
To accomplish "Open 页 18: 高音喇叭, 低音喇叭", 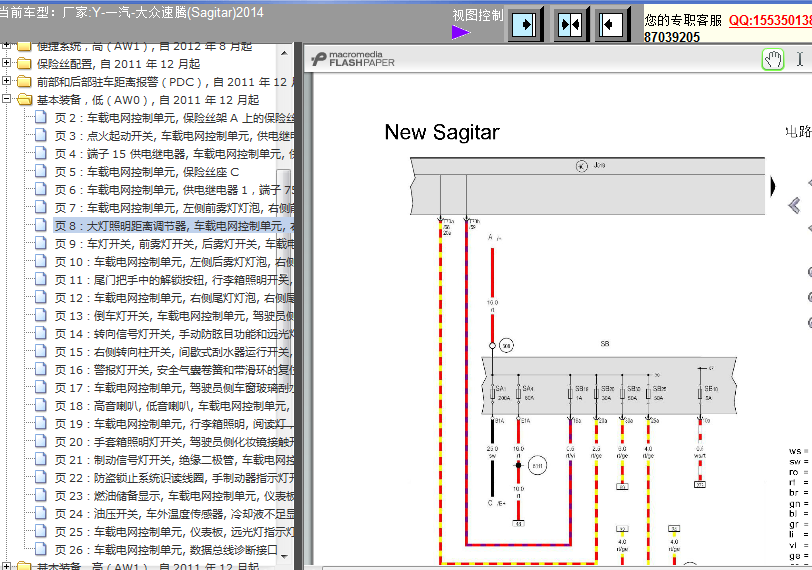I will pos(174,406).
